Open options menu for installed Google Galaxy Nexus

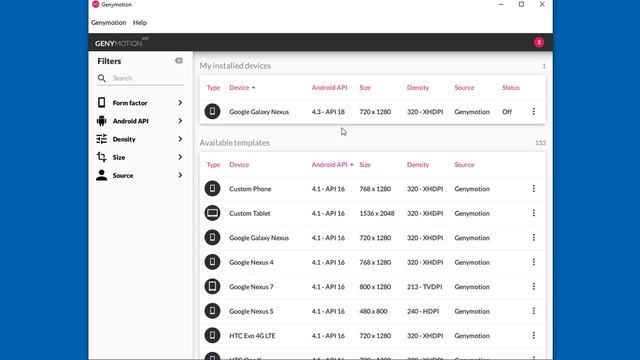click(x=533, y=111)
